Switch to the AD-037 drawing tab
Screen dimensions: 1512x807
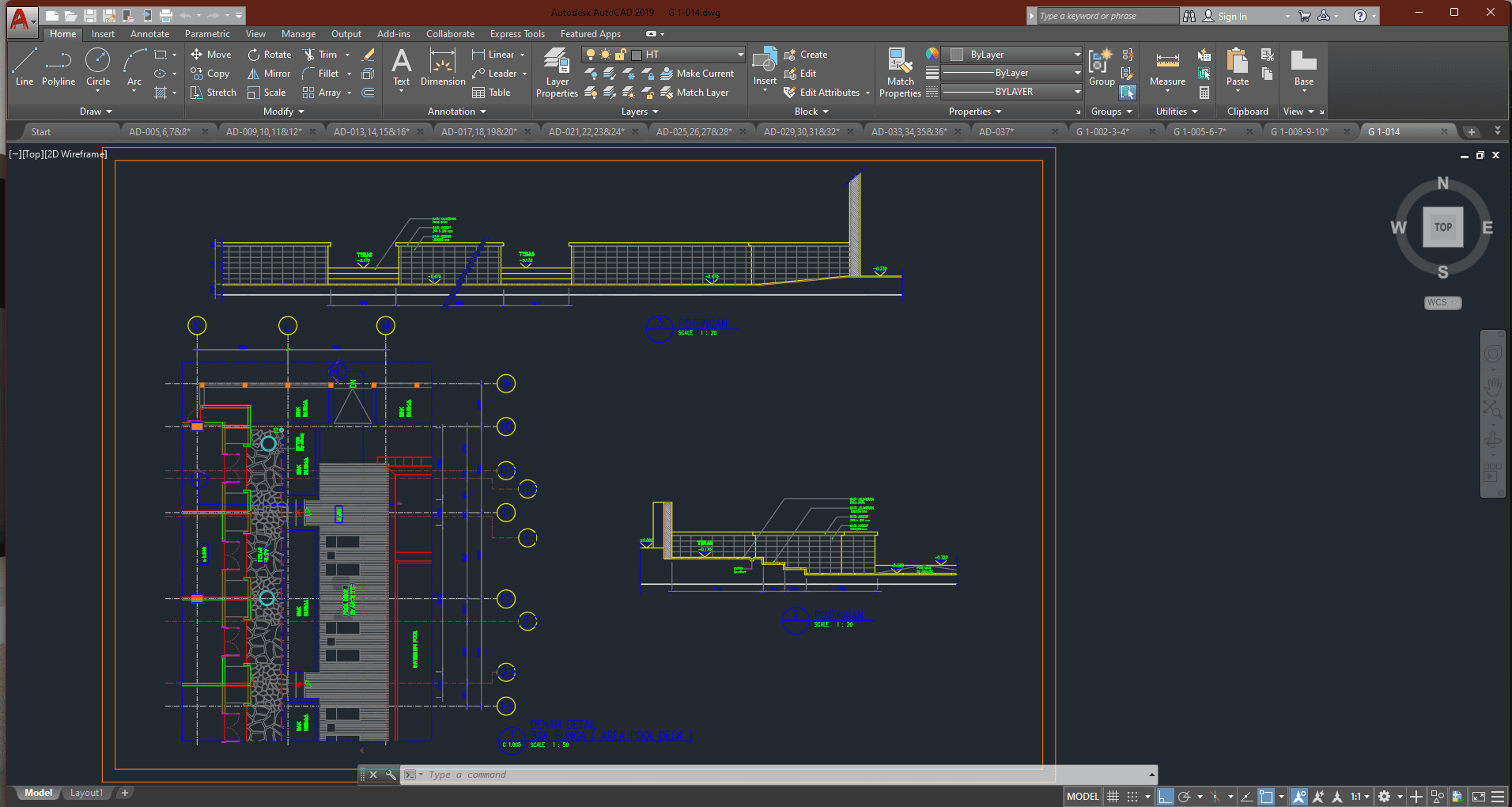(996, 132)
